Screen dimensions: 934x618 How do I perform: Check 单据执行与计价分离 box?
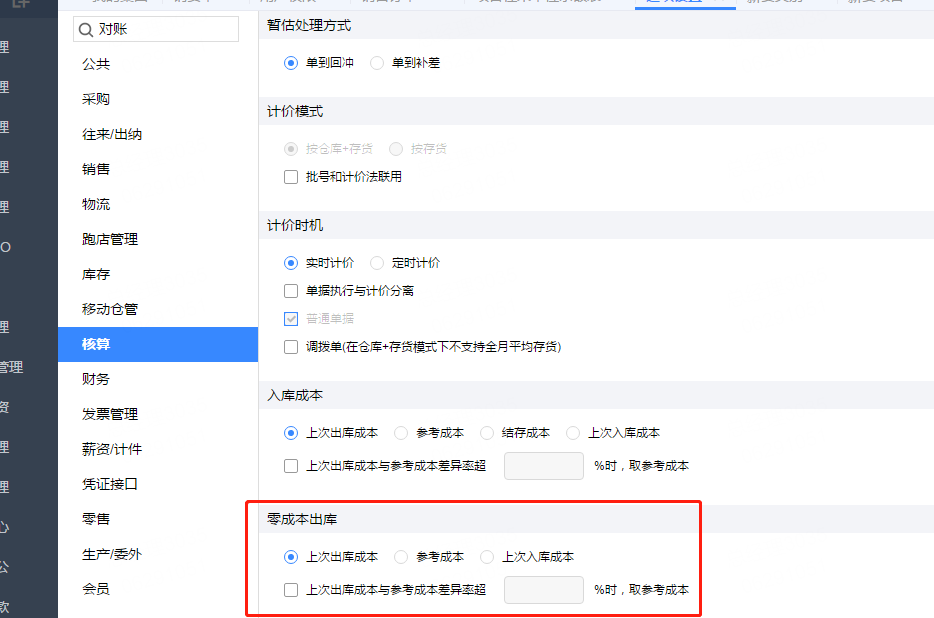pos(291,291)
